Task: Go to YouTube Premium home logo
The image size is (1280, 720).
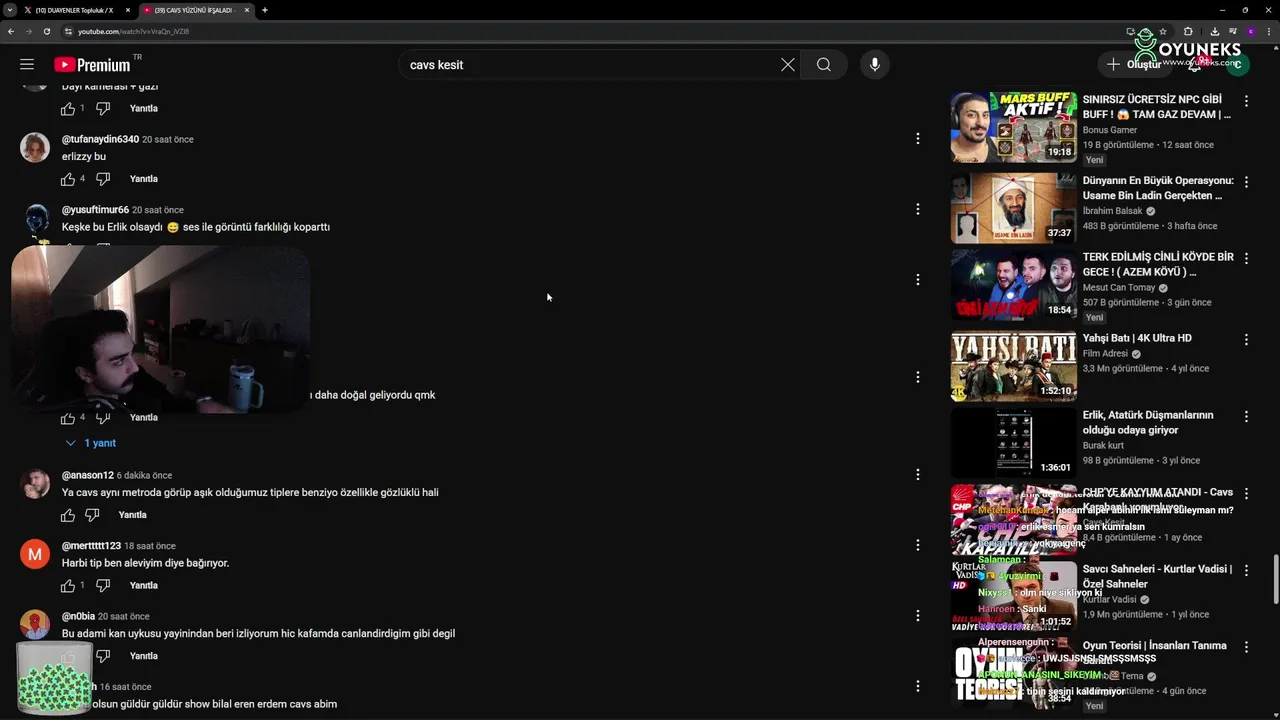Action: (92, 64)
